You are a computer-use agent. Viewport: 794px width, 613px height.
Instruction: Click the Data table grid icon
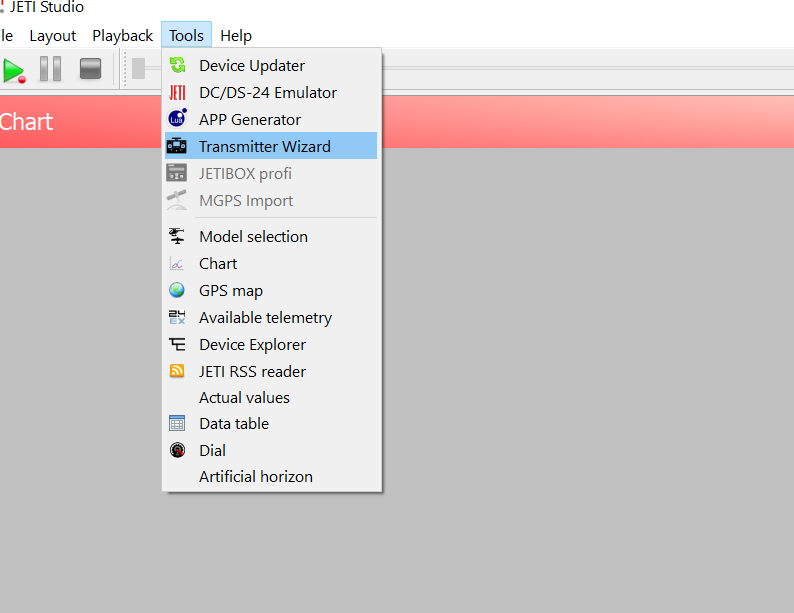177,423
